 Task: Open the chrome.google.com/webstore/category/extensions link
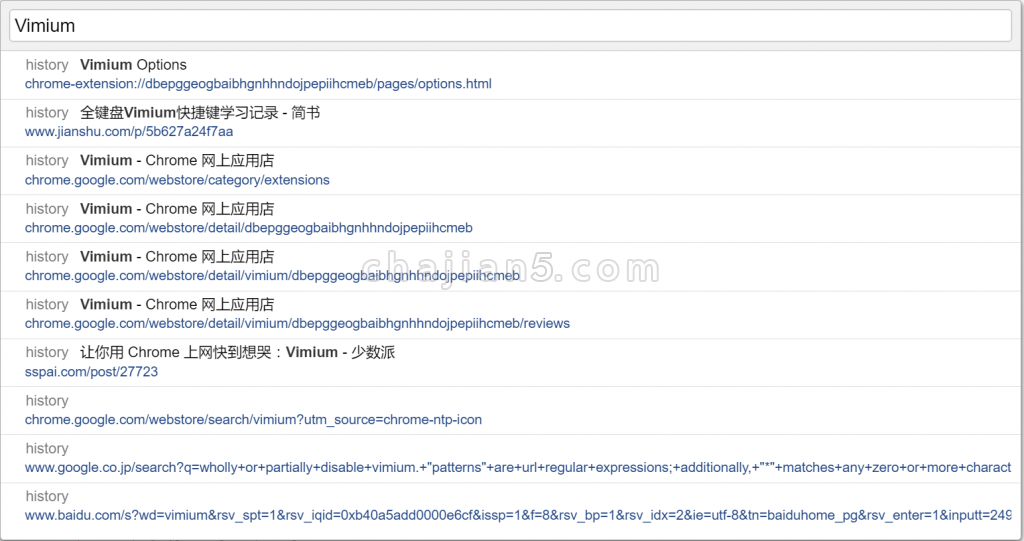pos(177,180)
